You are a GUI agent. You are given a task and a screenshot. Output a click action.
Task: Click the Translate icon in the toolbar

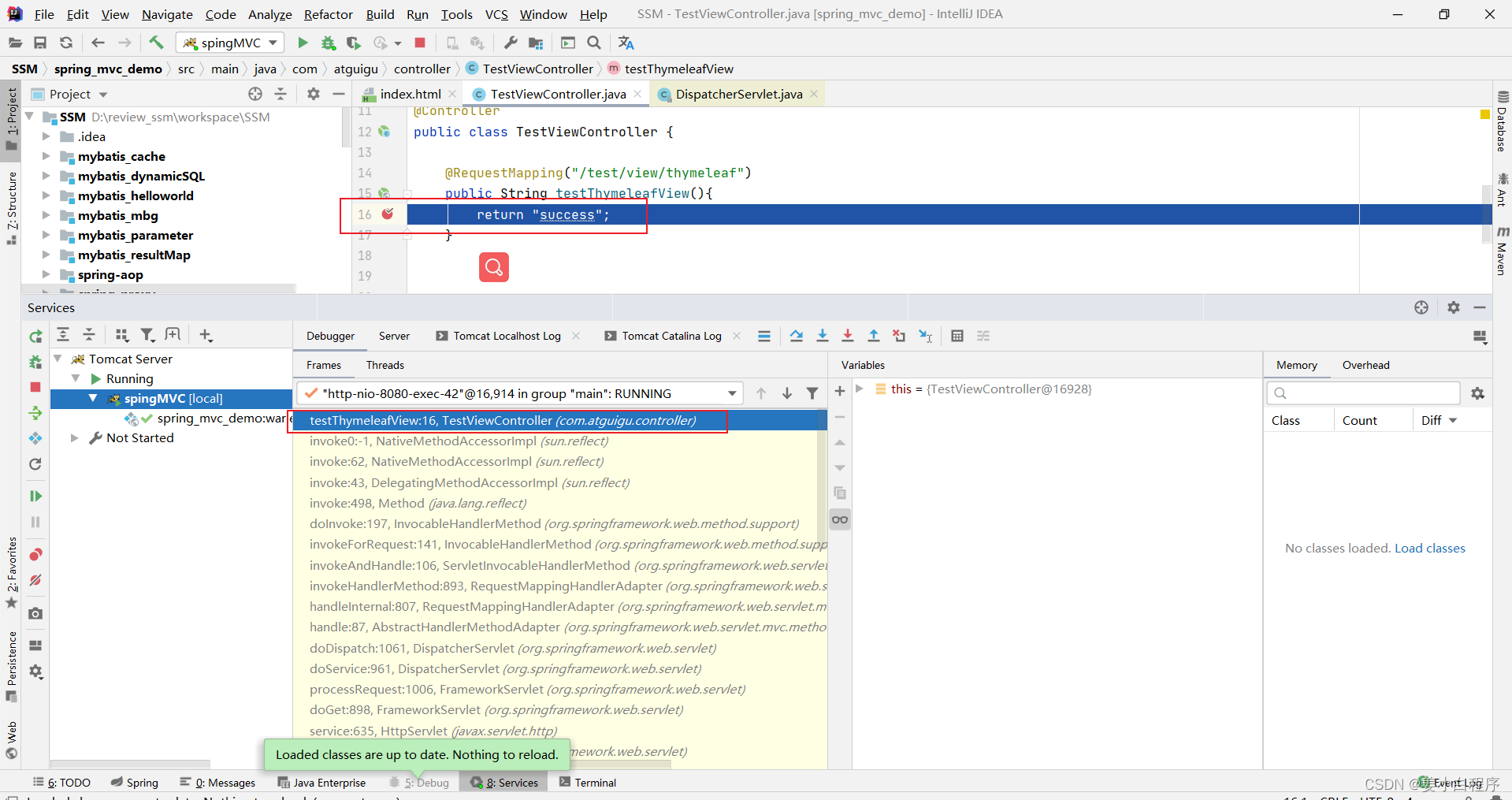[626, 43]
